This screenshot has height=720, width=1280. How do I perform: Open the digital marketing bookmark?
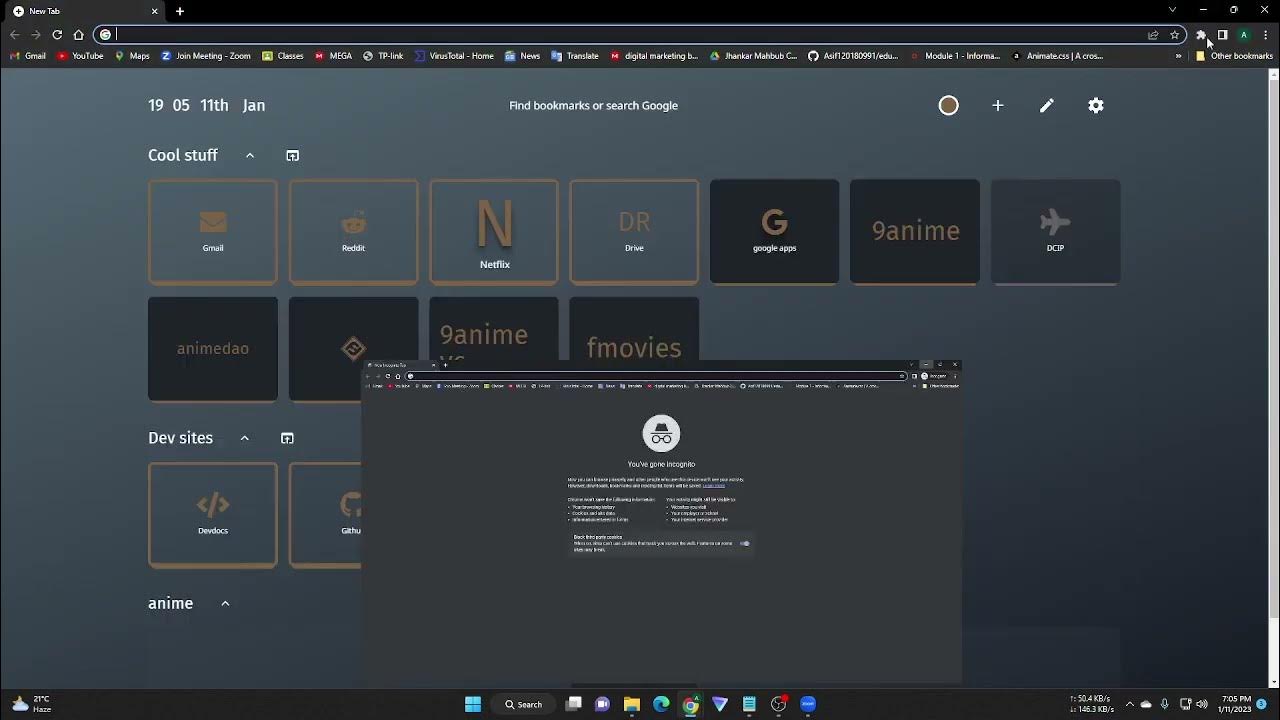(x=654, y=56)
